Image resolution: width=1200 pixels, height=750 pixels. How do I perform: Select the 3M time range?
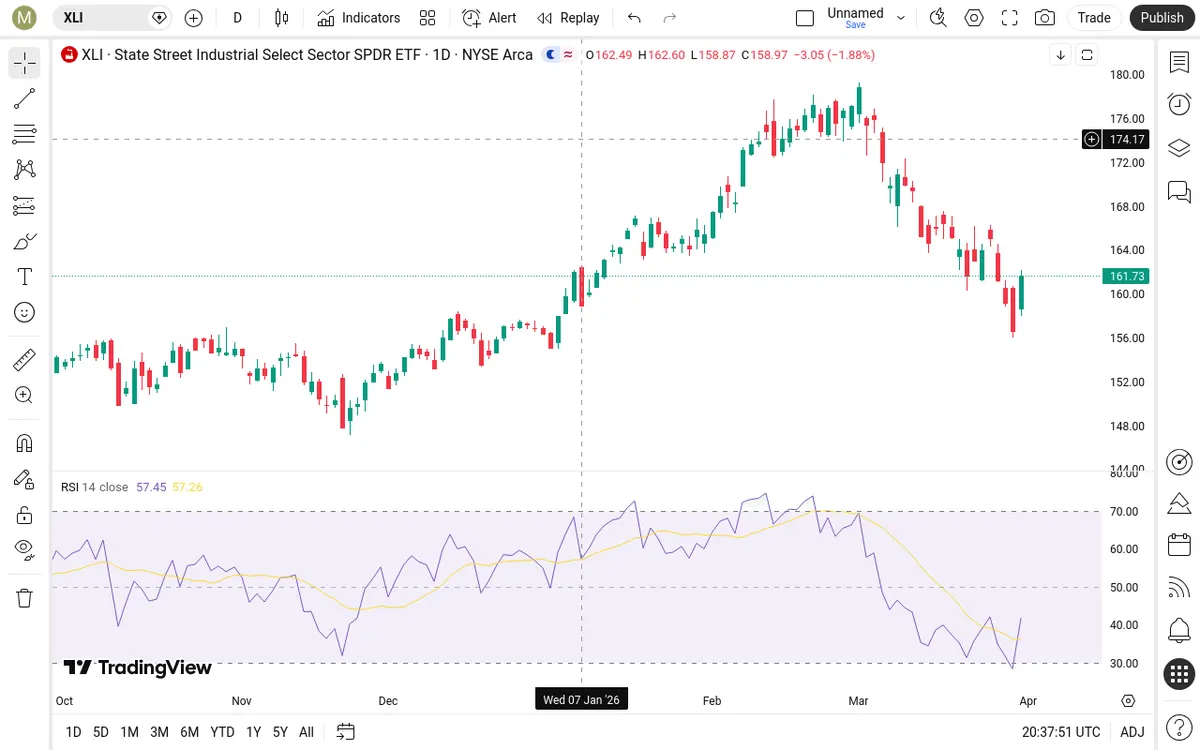(x=159, y=732)
